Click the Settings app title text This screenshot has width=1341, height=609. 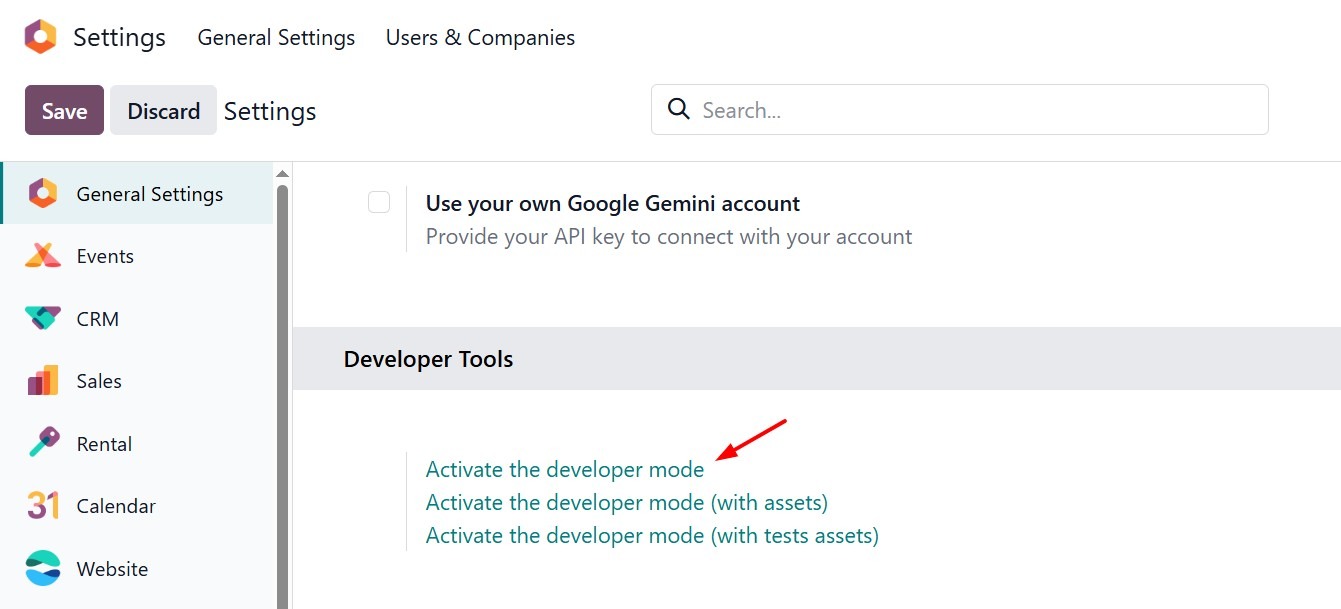tap(119, 37)
